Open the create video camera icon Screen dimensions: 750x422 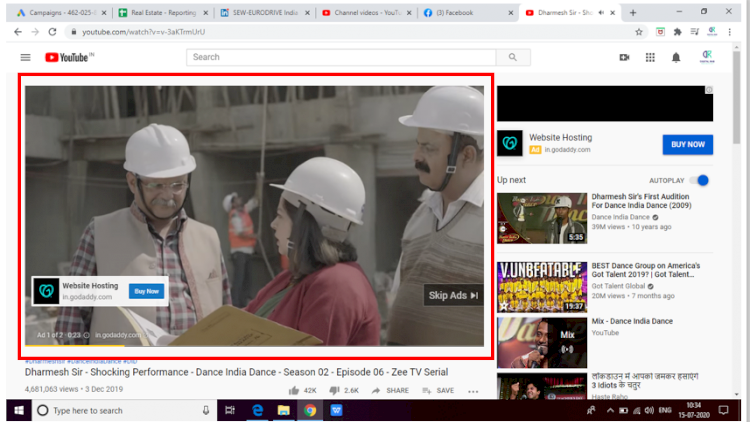624,58
